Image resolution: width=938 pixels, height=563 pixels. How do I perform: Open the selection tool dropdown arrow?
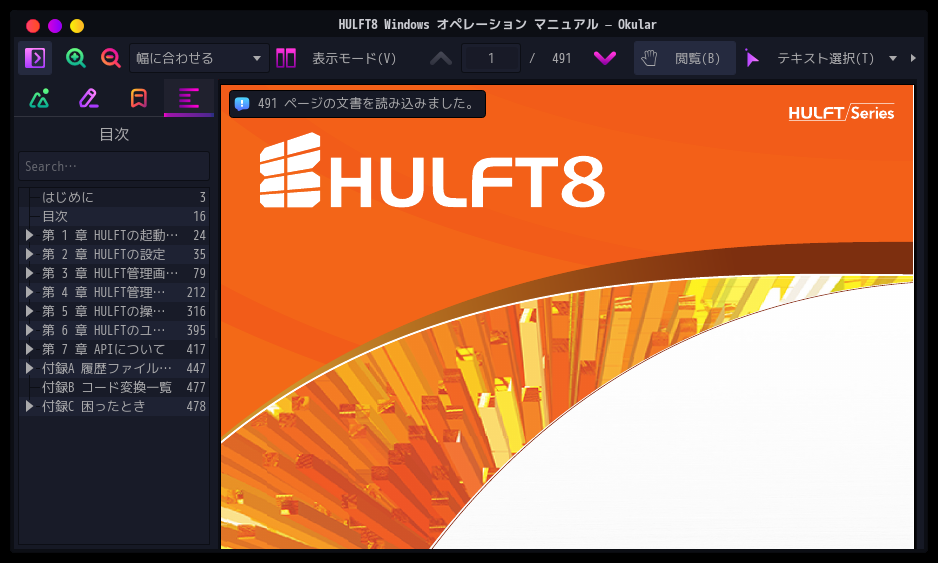tap(893, 58)
